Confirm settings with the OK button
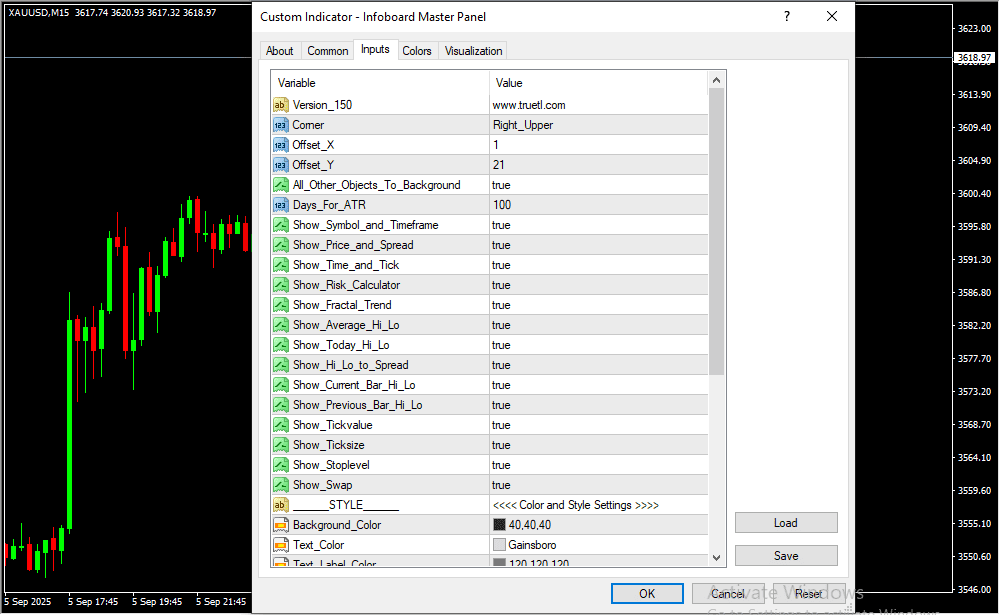The height and width of the screenshot is (615, 1000). (647, 593)
